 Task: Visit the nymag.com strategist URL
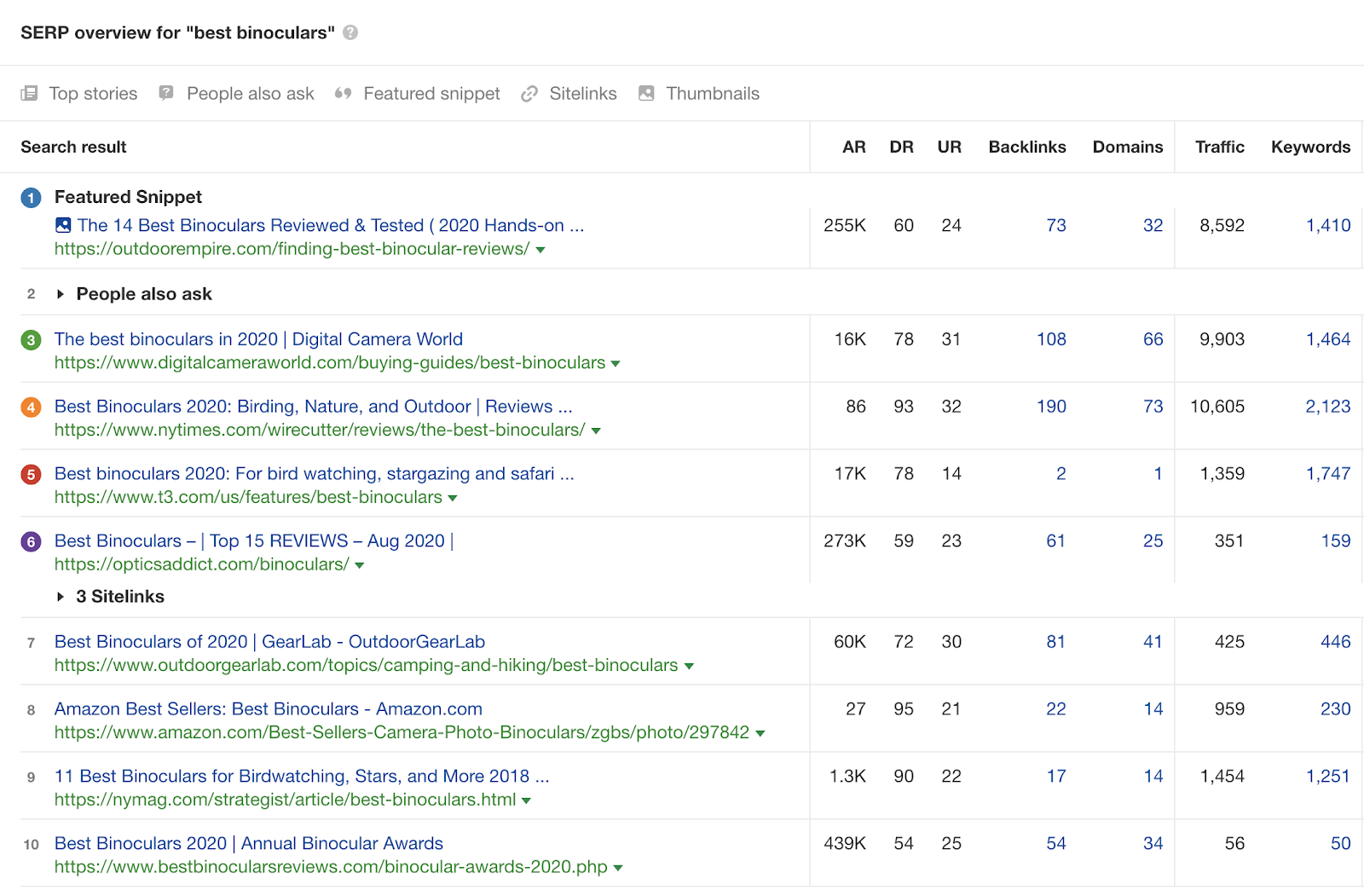pyautogui.click(x=286, y=801)
